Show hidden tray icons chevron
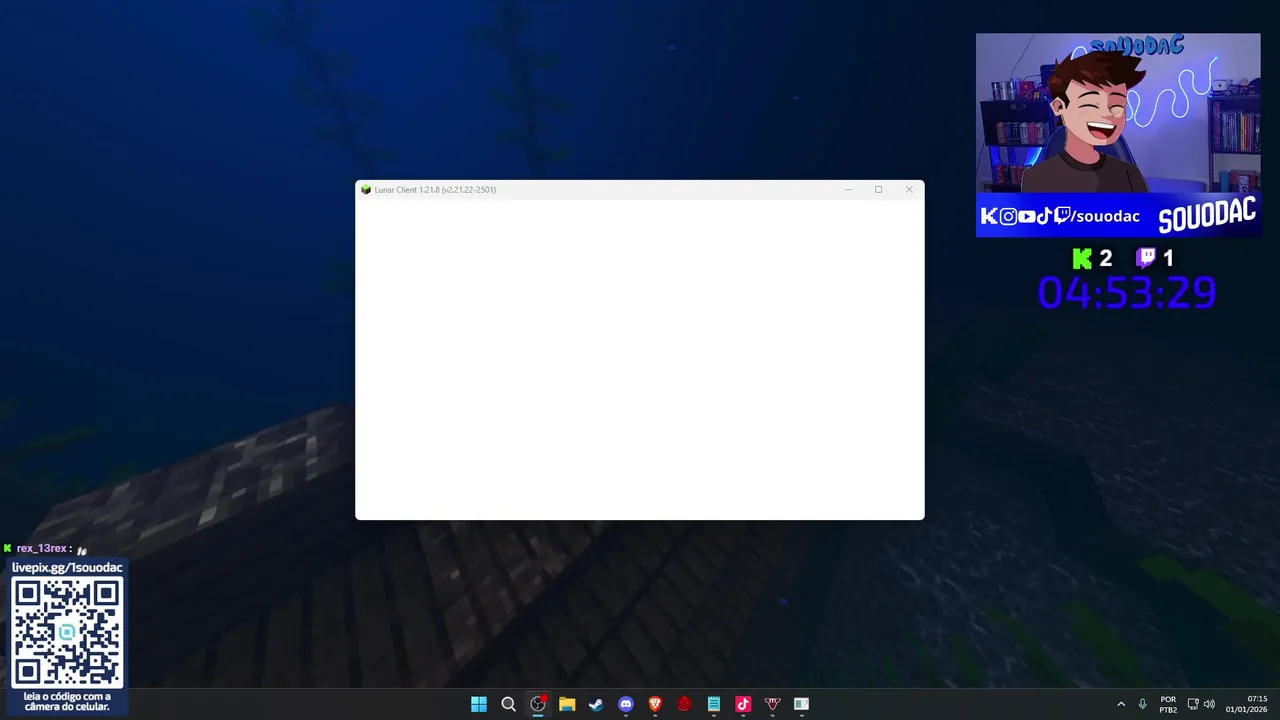 [1121, 704]
